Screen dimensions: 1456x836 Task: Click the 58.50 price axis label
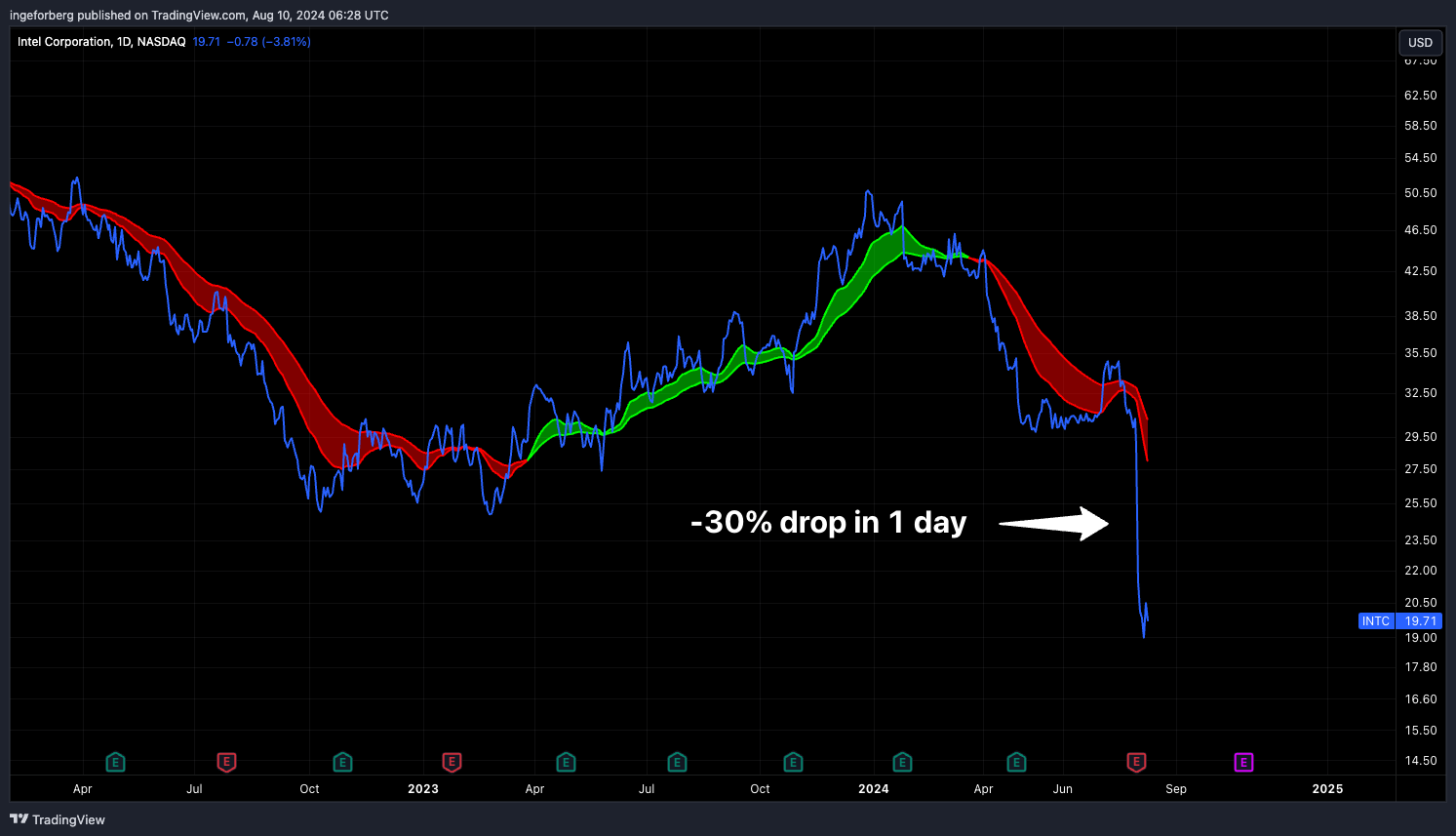(x=1421, y=126)
